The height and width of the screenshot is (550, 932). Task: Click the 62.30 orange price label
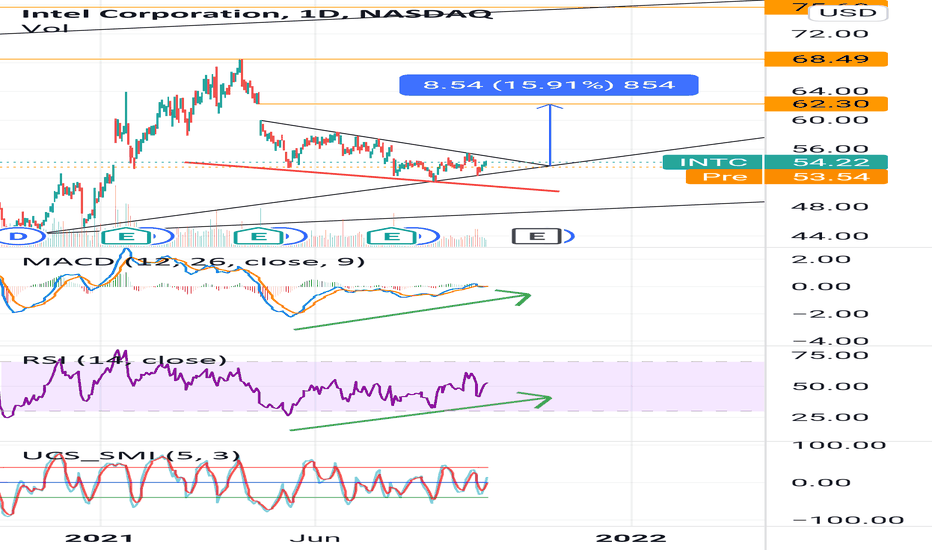[x=826, y=104]
